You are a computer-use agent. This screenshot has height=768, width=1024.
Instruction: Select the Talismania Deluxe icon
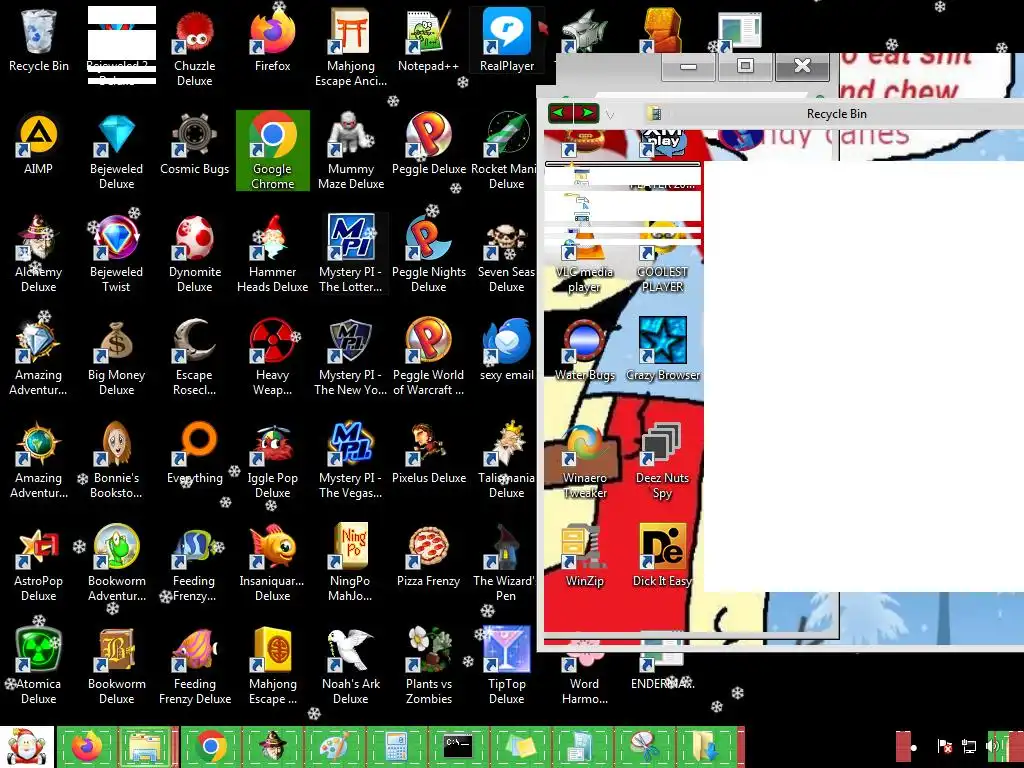click(507, 460)
